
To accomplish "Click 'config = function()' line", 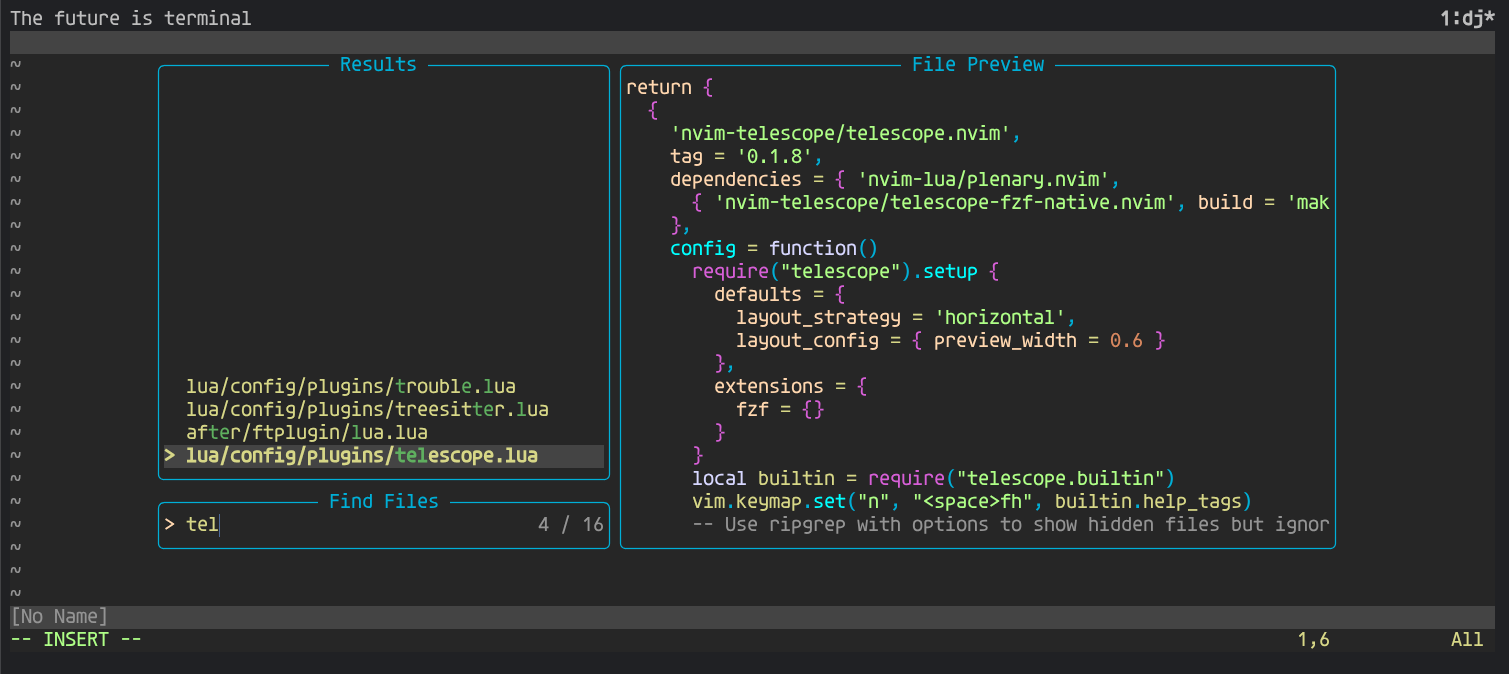I will 773,248.
